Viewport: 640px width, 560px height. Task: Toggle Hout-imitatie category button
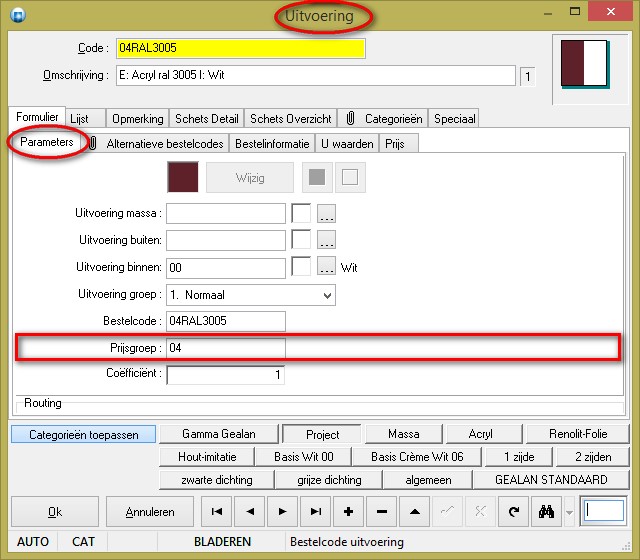(207, 457)
